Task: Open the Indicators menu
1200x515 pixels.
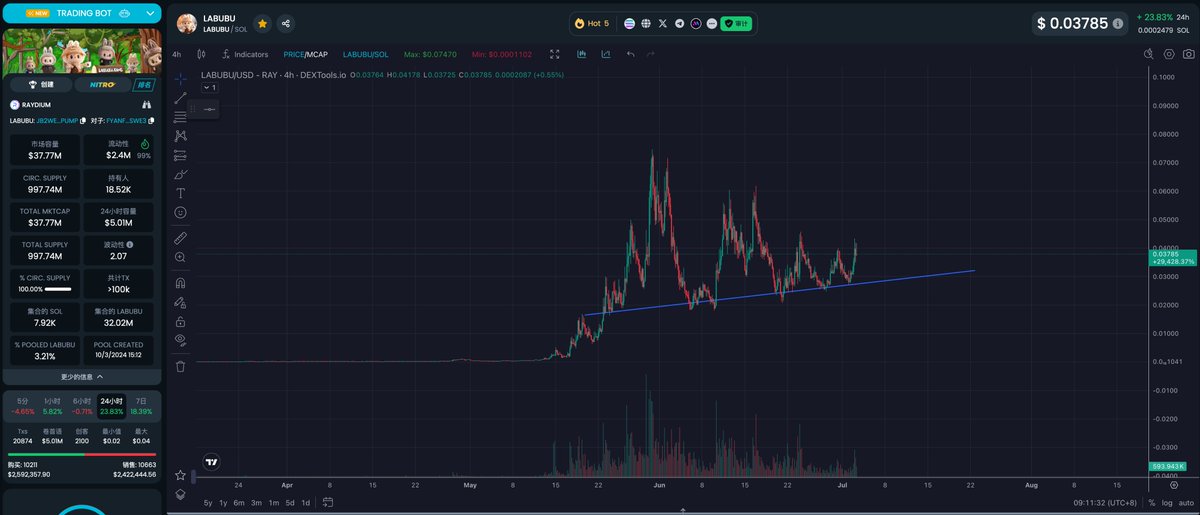Action: (x=244, y=54)
